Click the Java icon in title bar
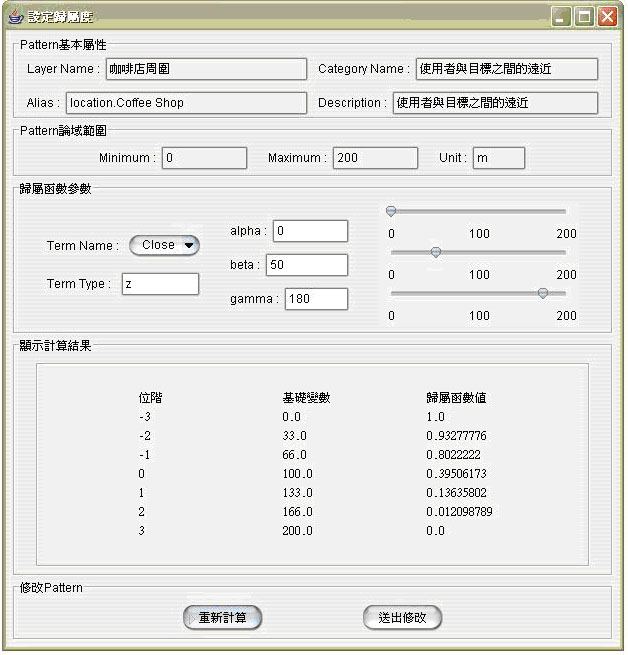 pyautogui.click(x=15, y=16)
